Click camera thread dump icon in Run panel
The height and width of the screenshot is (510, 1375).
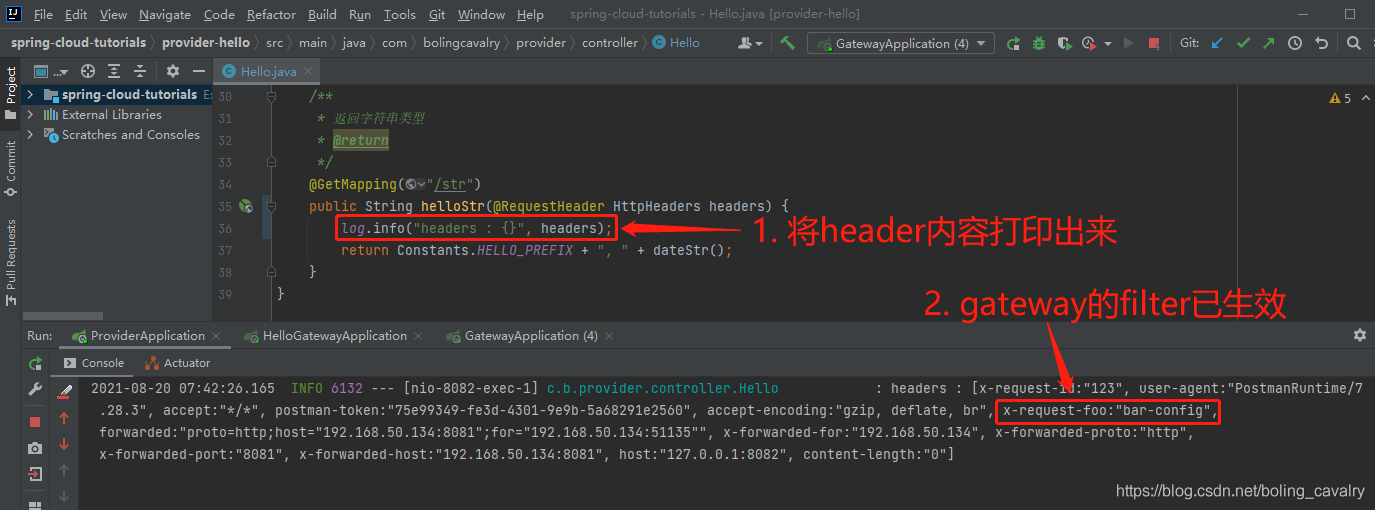pyautogui.click(x=35, y=448)
